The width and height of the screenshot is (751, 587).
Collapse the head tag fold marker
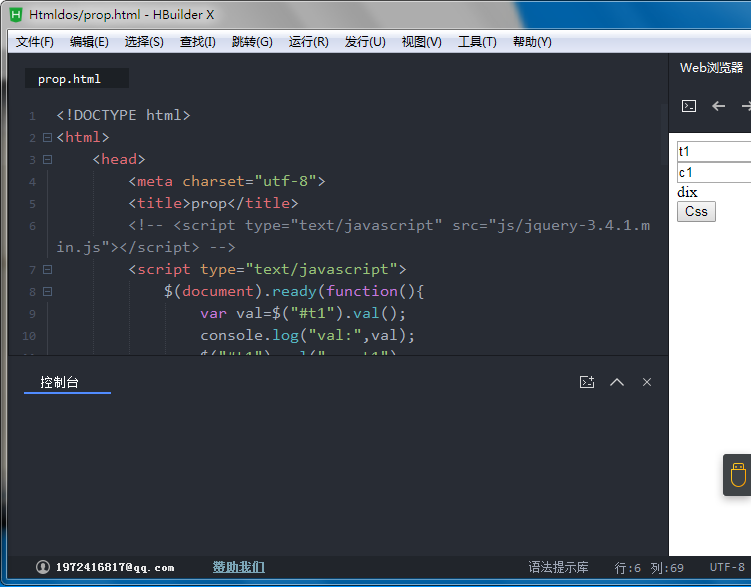tap(47, 159)
